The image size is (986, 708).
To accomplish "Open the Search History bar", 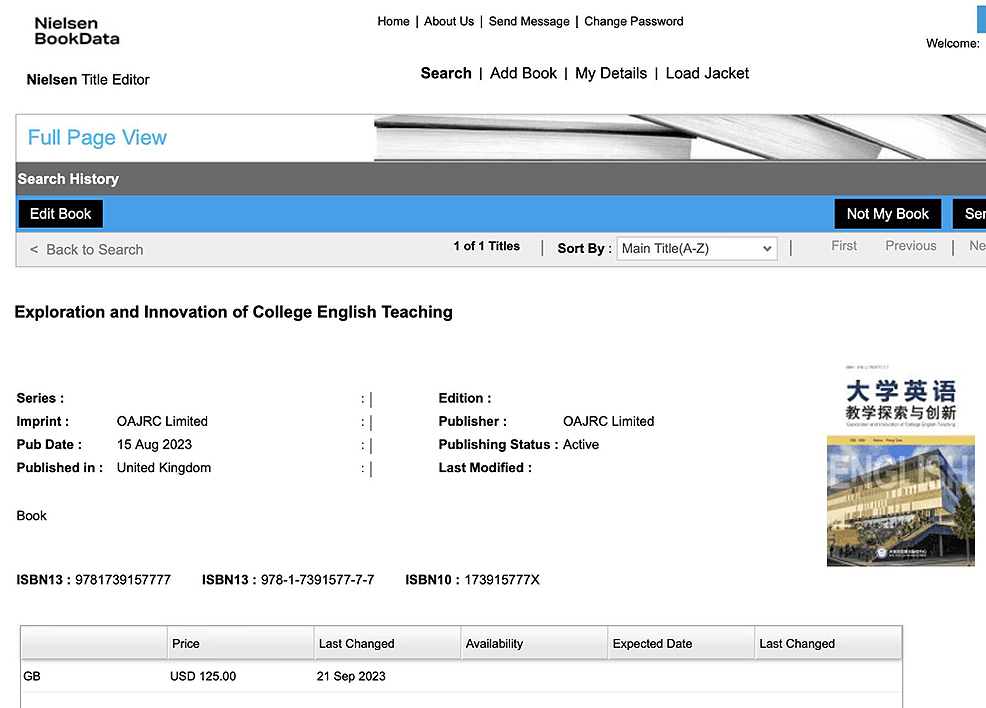I will pyautogui.click(x=501, y=179).
